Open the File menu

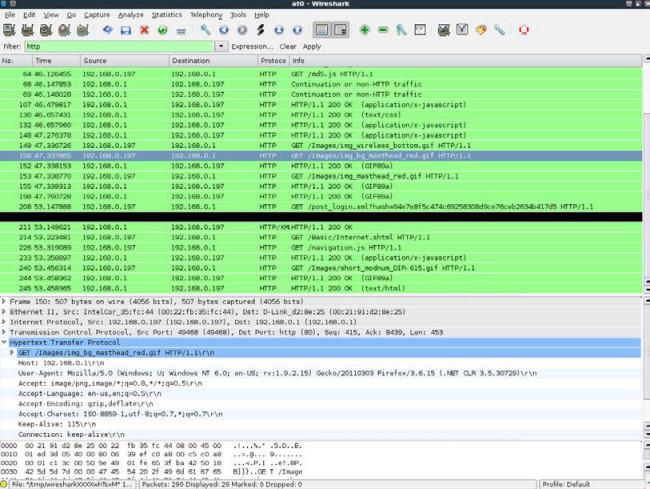(x=10, y=15)
